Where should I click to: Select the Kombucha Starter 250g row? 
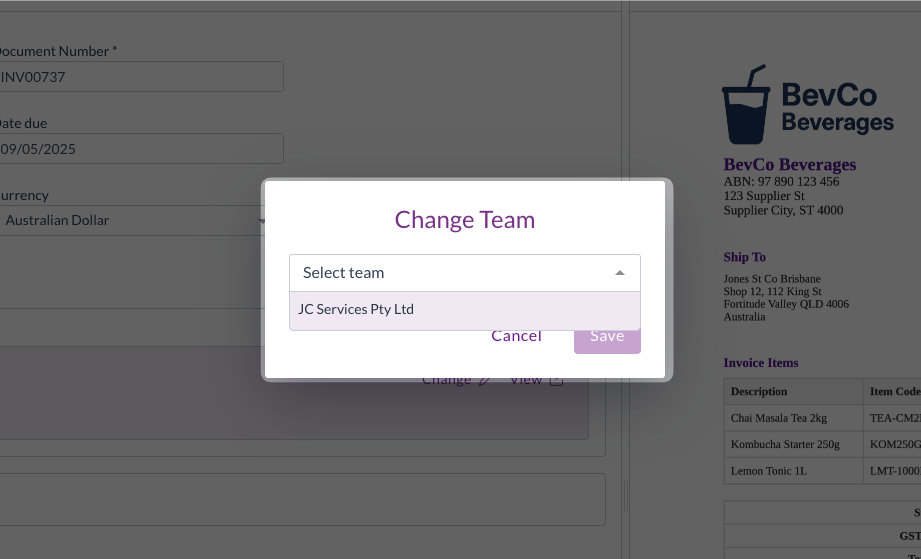(x=785, y=444)
